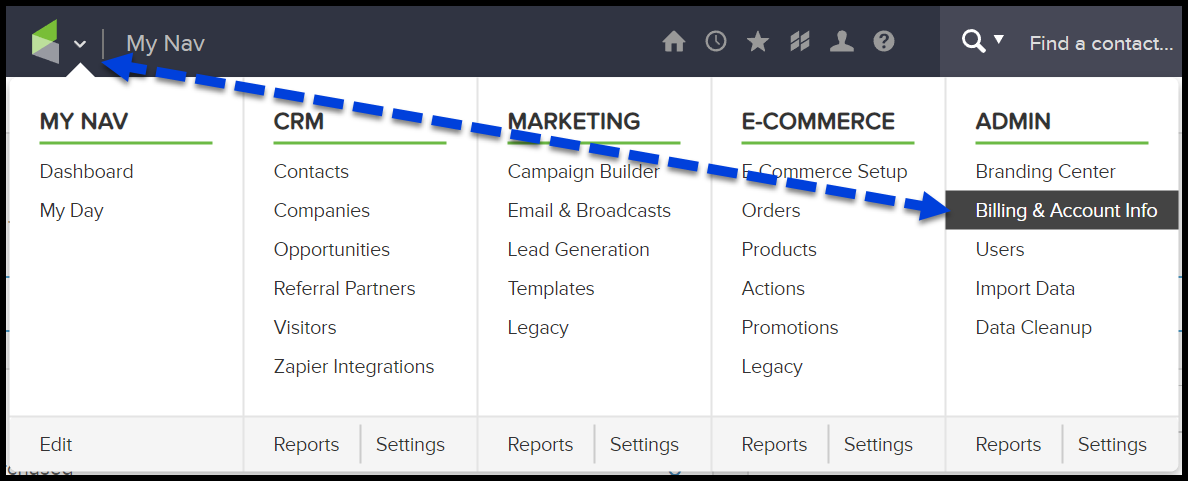Click the magnifying glass search icon
This screenshot has height=481, width=1188.
[x=973, y=42]
